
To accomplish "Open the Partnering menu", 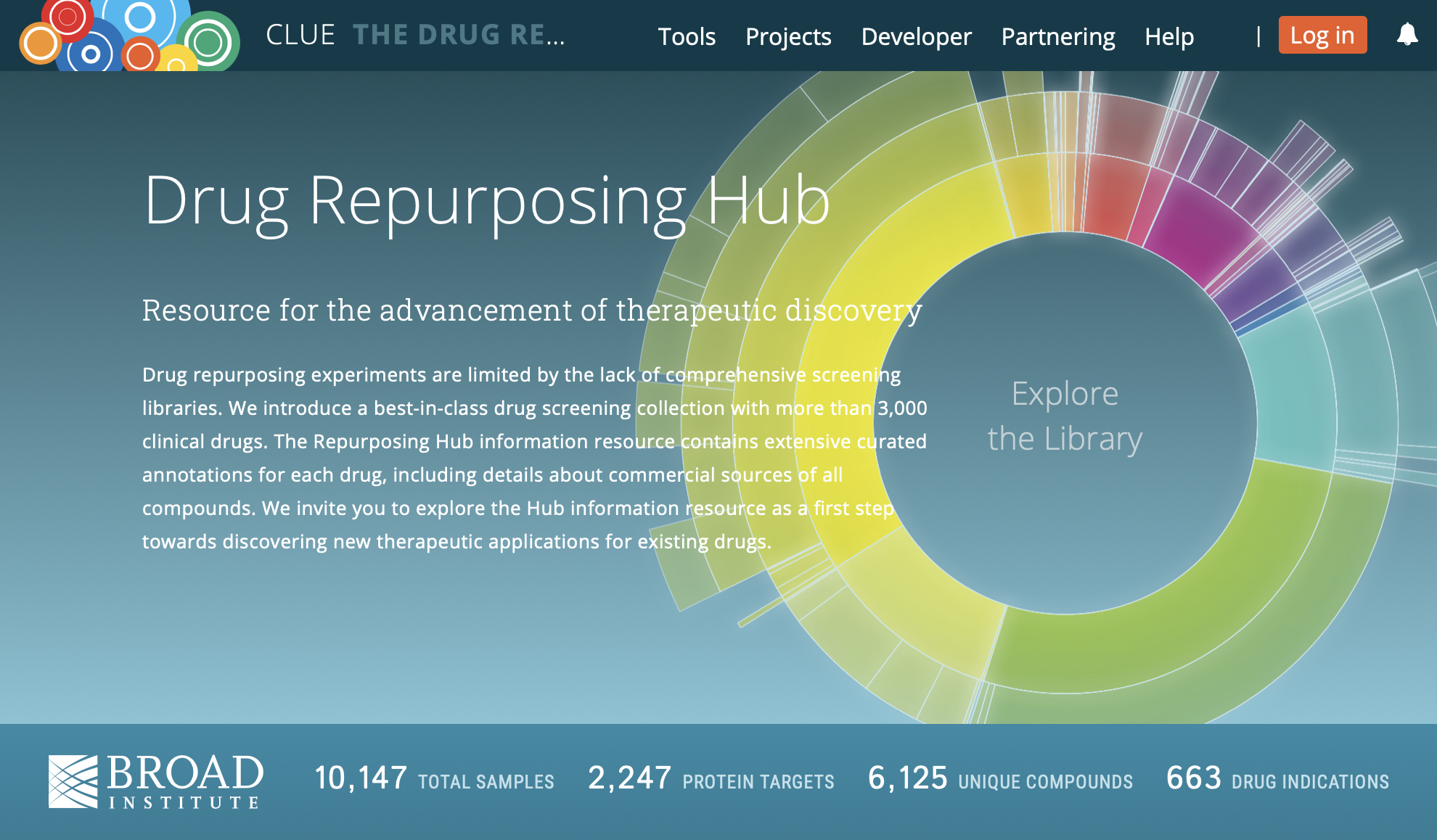I will (1058, 36).
